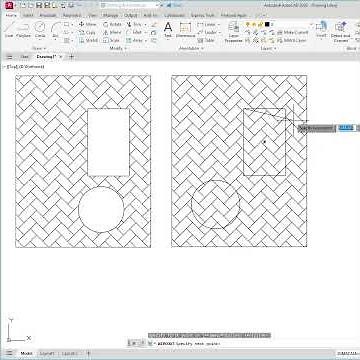
Task: Open the Start file tab
Action: pos(24,57)
